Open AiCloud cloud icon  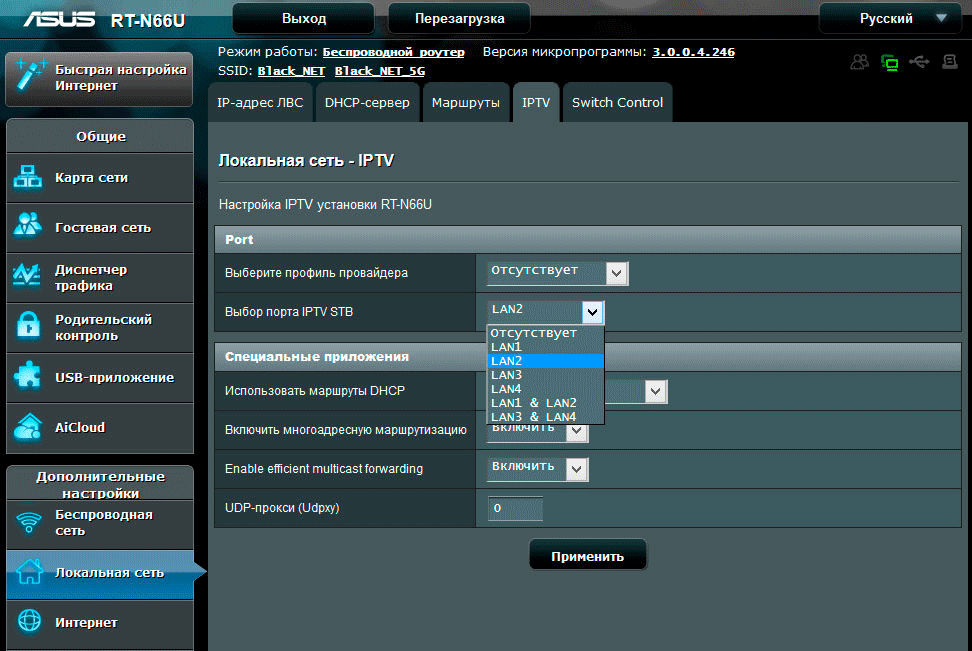tap(28, 427)
